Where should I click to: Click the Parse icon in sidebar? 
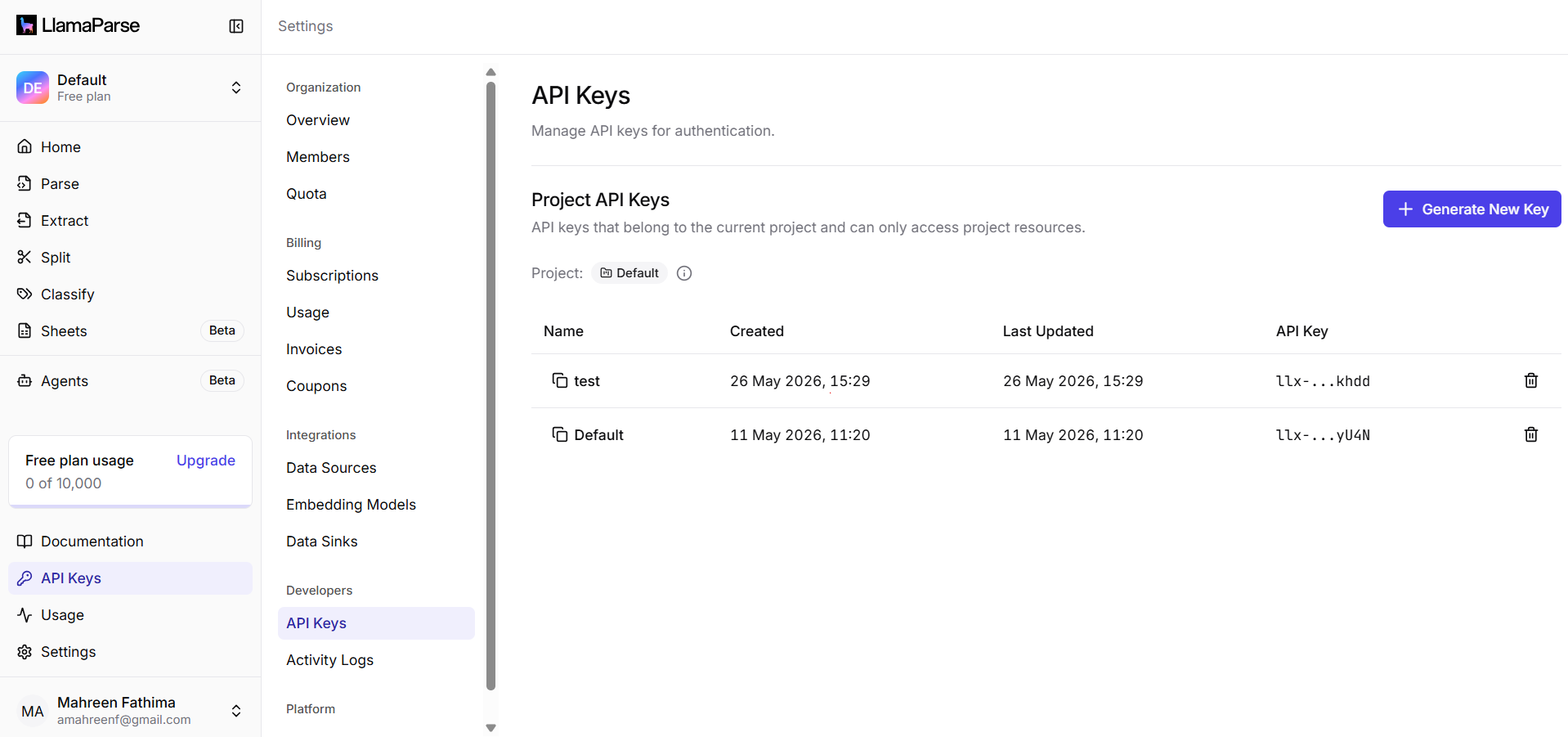coord(25,183)
